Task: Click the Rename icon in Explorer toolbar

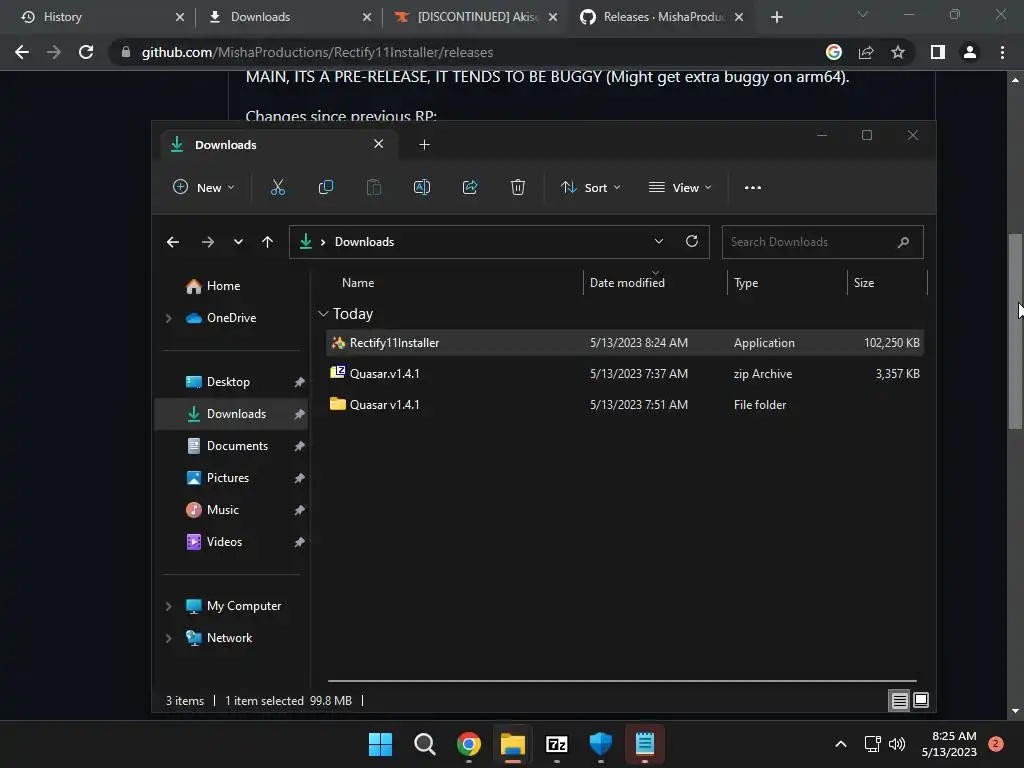Action: tap(422, 187)
